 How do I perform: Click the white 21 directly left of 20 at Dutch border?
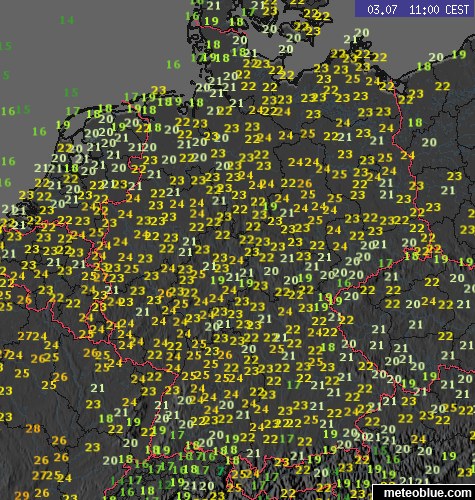tap(136, 147)
